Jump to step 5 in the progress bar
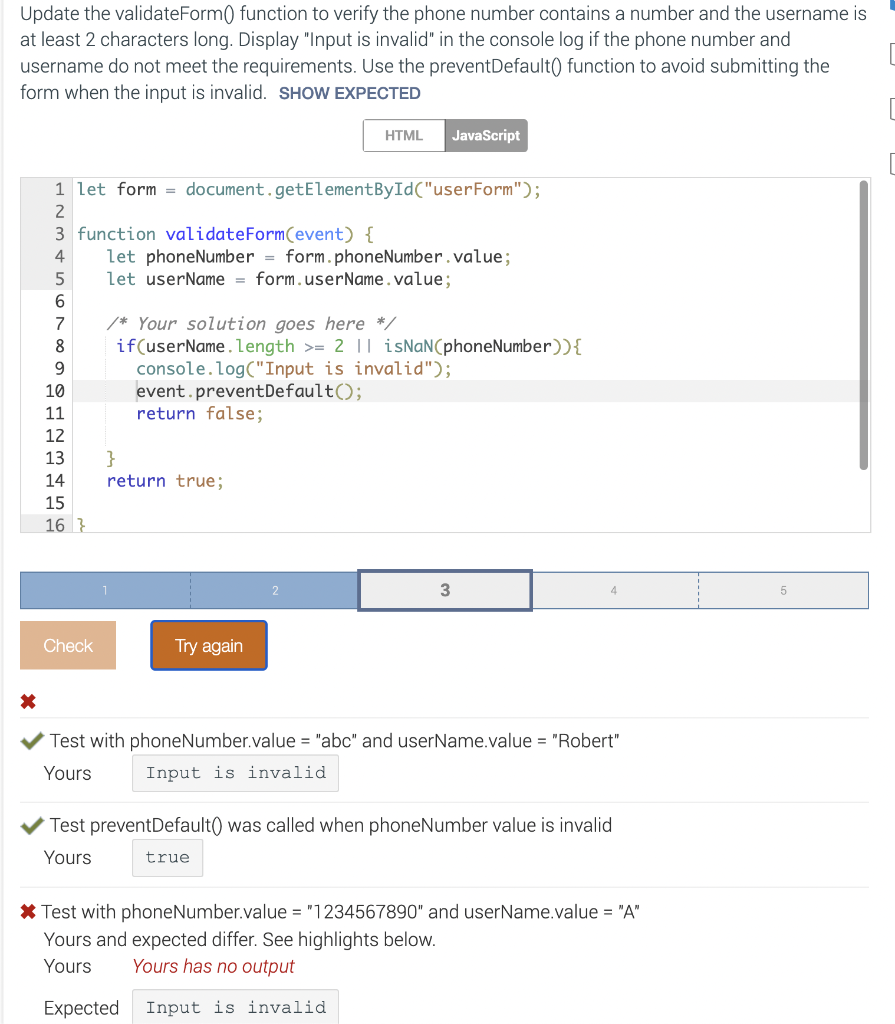Image resolution: width=895 pixels, height=1024 pixels. 785,590
